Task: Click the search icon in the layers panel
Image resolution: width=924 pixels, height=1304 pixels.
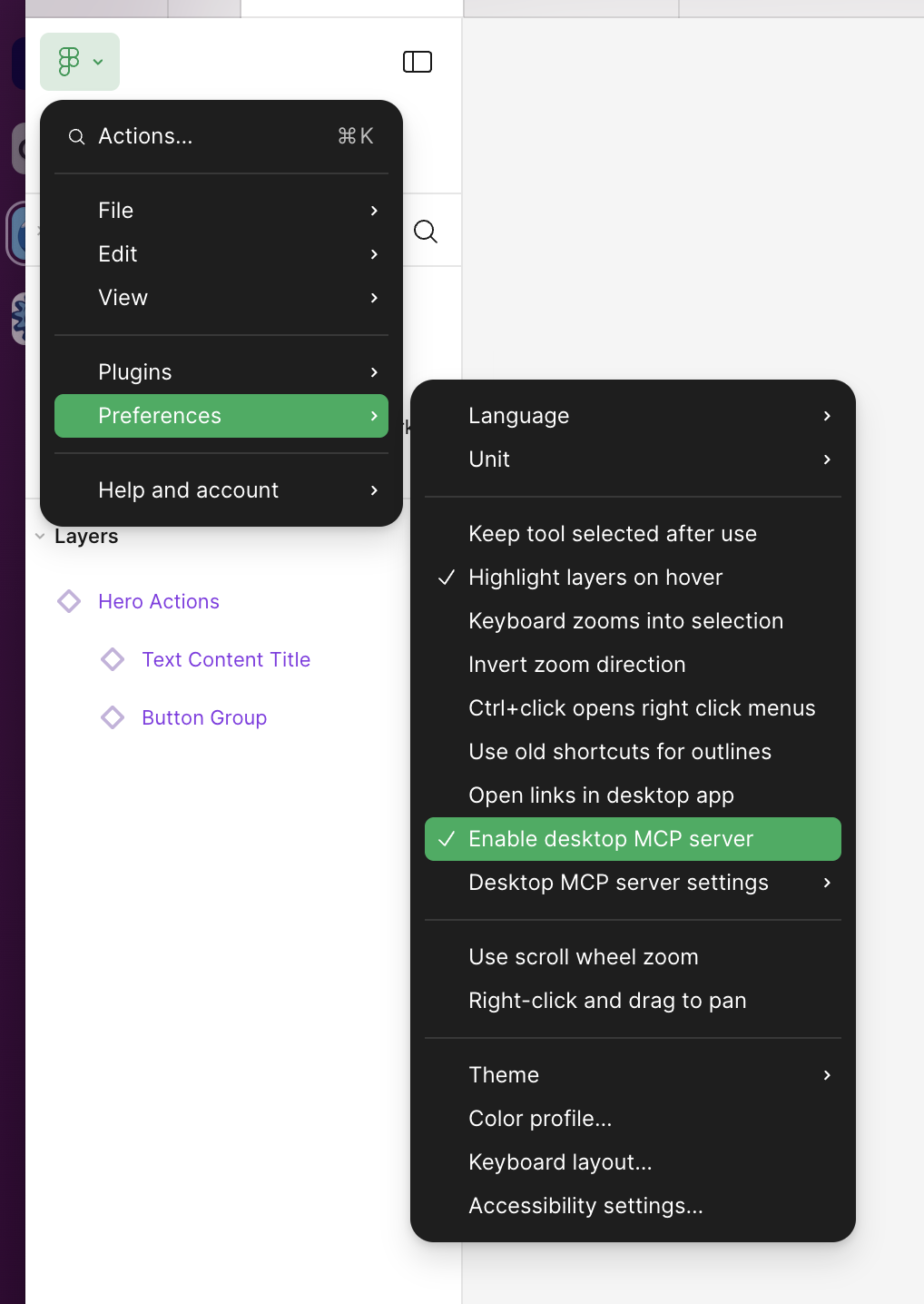Action: 425,232
